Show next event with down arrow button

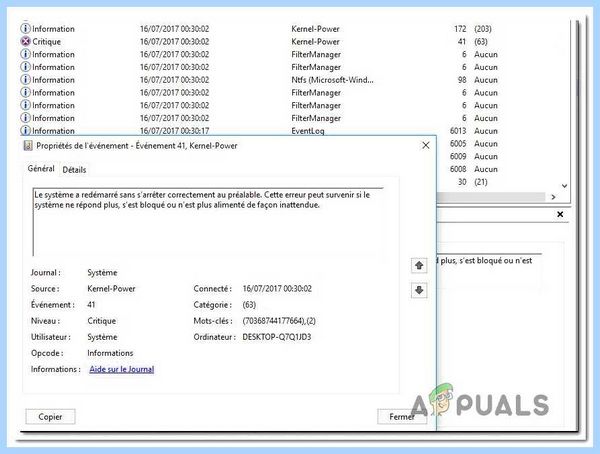click(419, 290)
